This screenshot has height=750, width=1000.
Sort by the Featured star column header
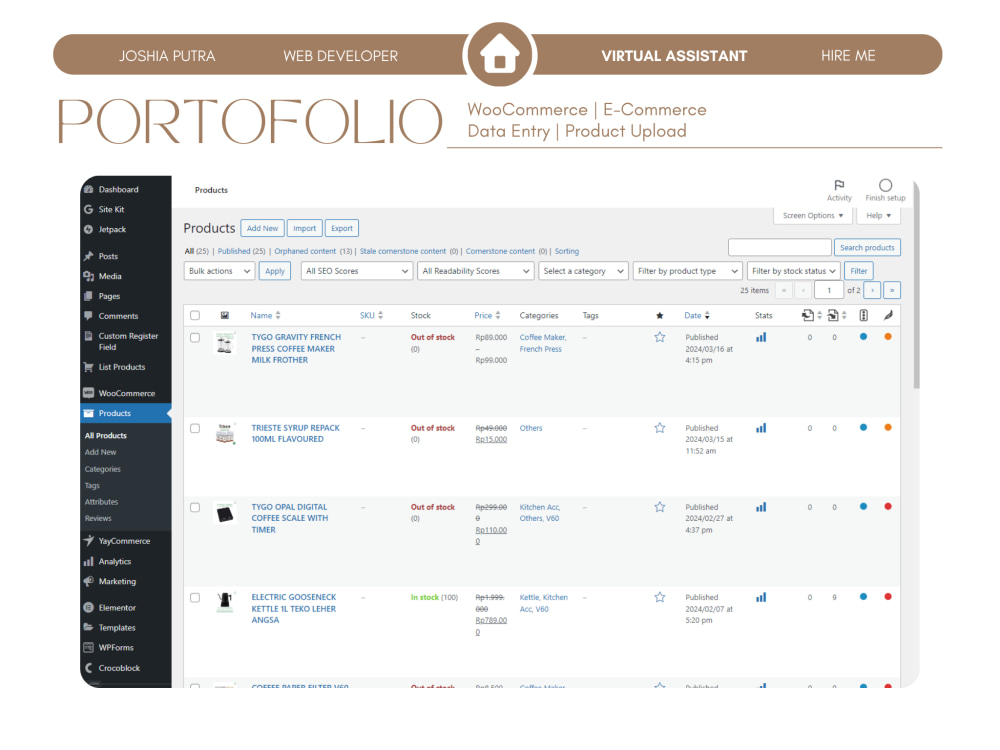tap(659, 315)
